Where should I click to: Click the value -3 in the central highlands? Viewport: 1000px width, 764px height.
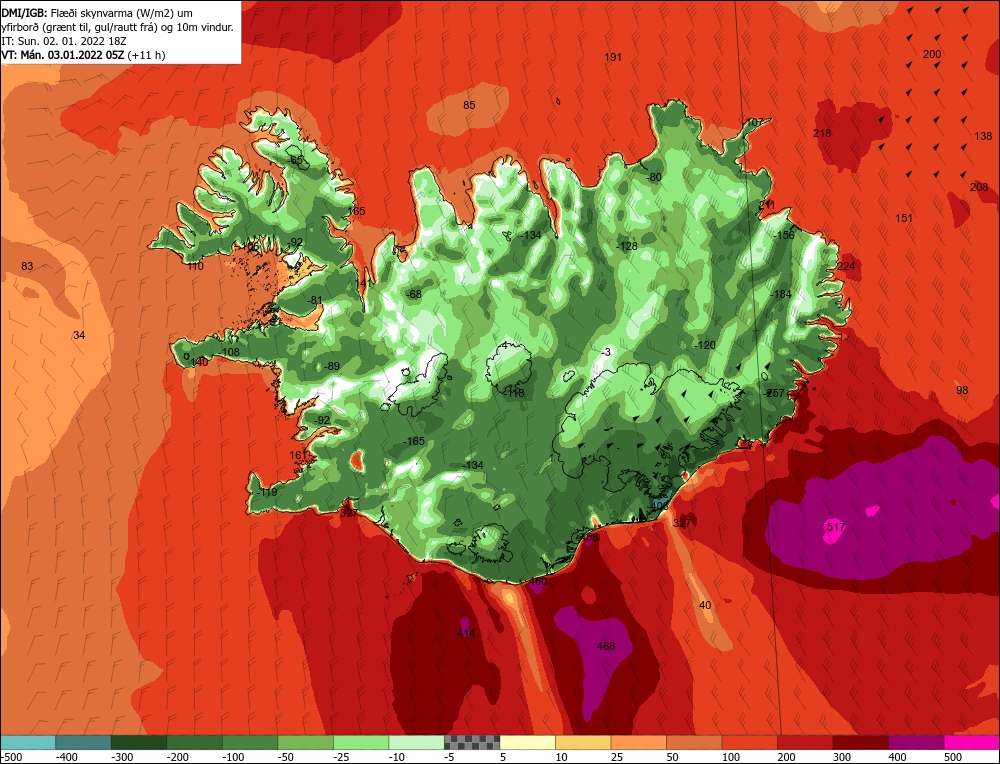(605, 353)
